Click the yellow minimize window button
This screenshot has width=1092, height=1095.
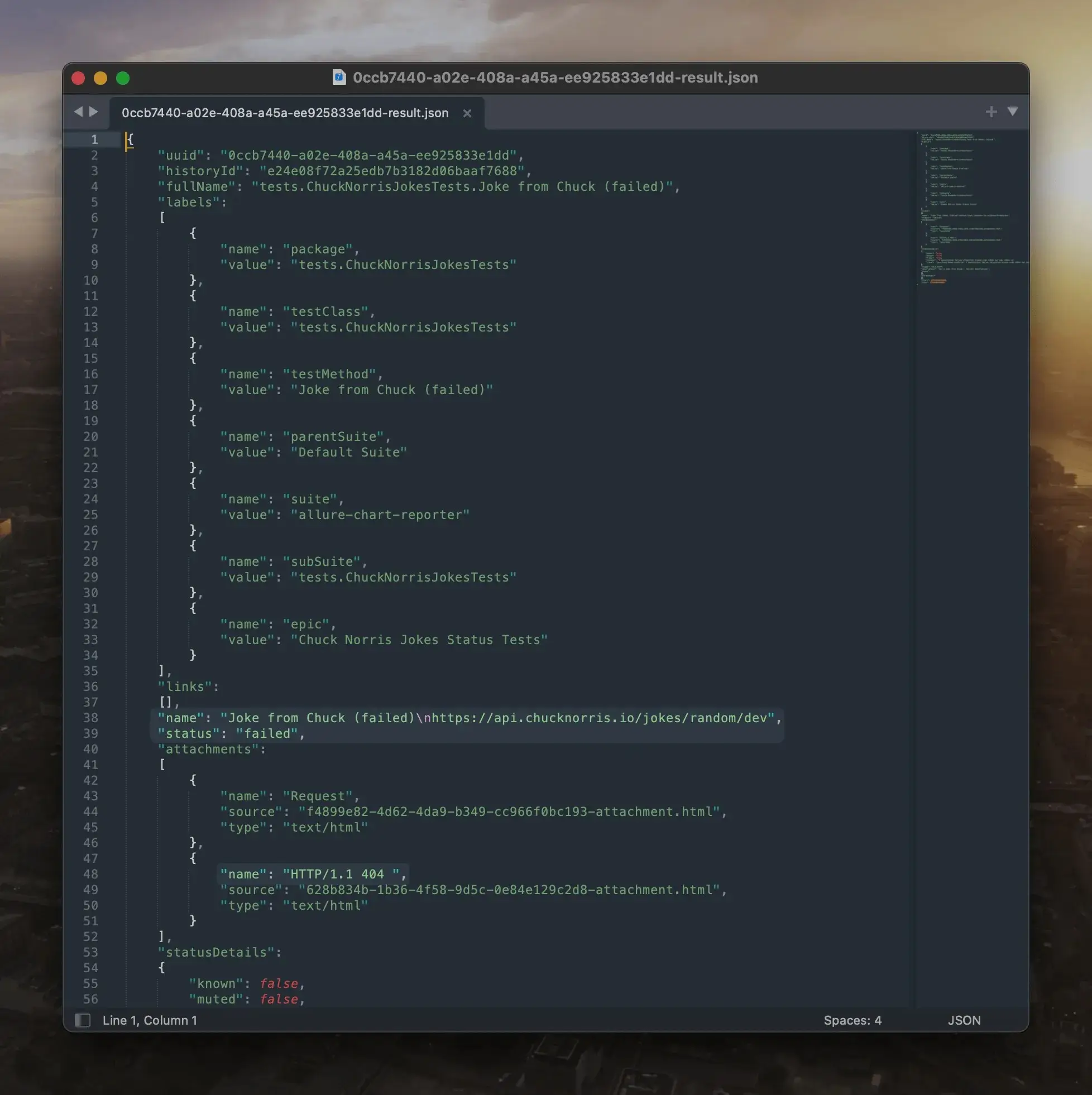pos(100,78)
